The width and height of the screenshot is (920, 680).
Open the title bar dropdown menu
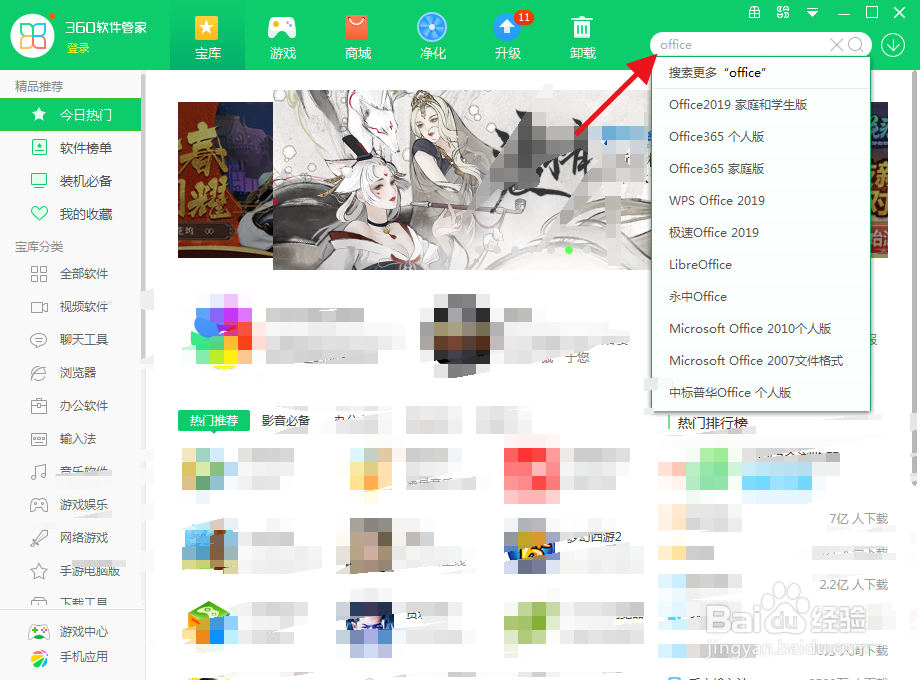click(x=813, y=12)
